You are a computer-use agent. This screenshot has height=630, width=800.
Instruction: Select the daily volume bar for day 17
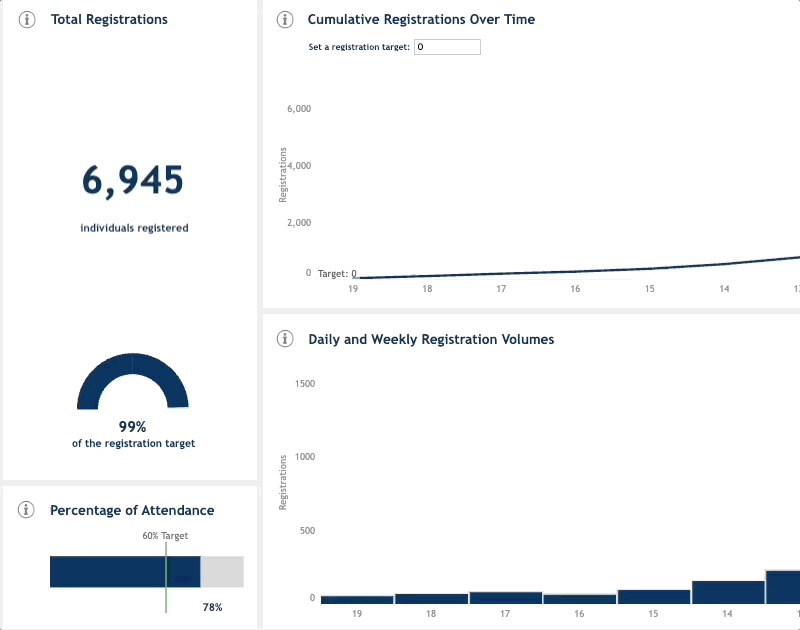click(x=506, y=598)
